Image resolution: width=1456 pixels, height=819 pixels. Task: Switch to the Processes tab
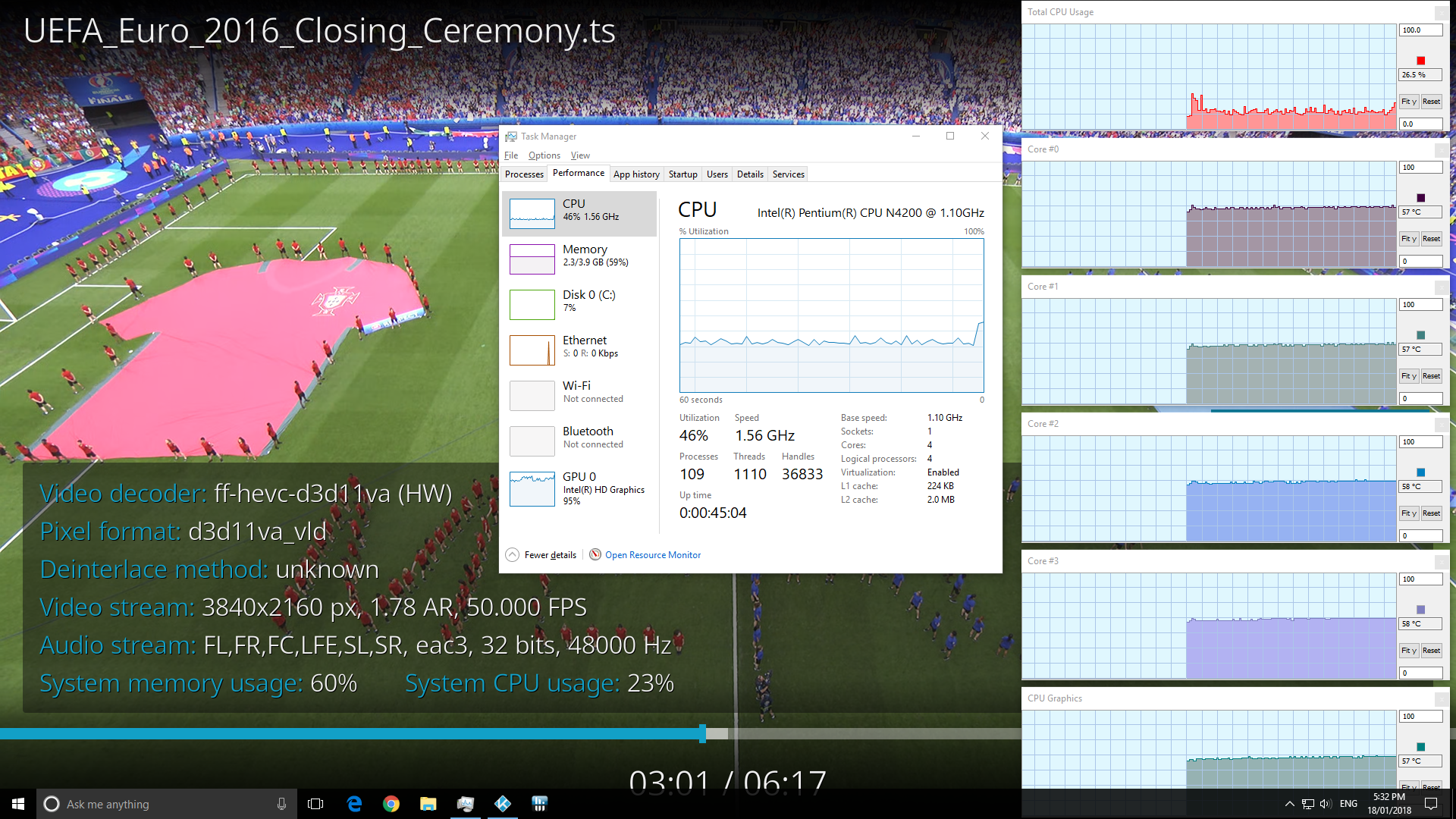(x=524, y=174)
